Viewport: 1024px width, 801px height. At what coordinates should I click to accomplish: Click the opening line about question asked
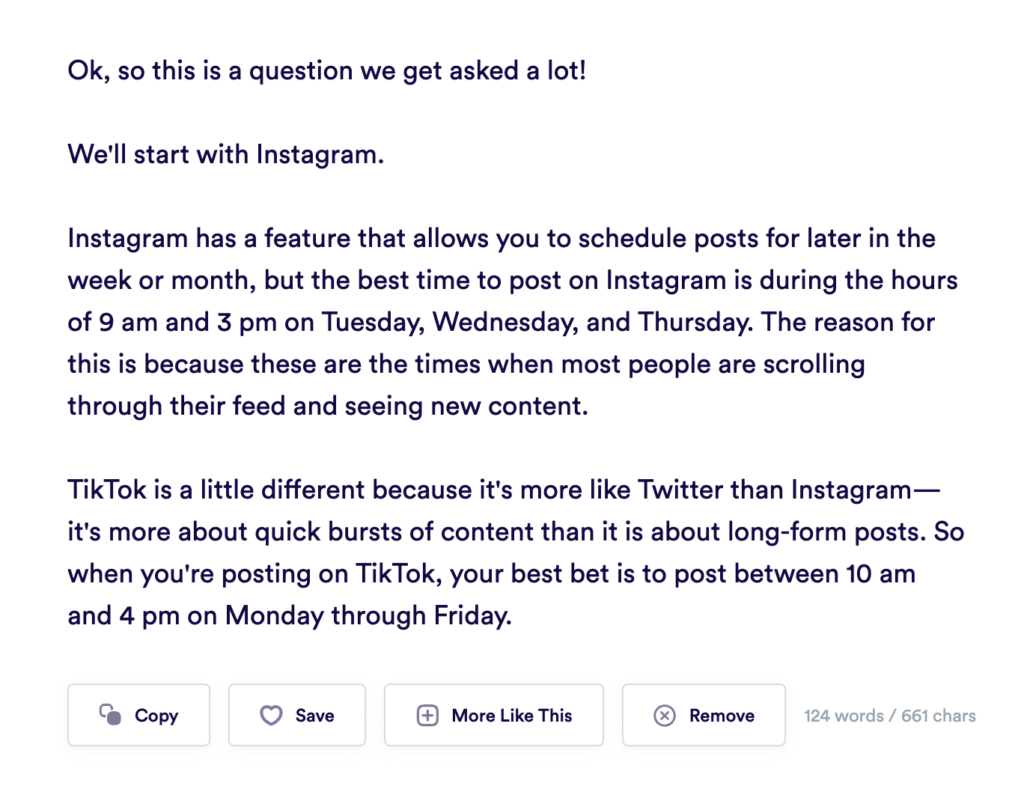point(327,71)
